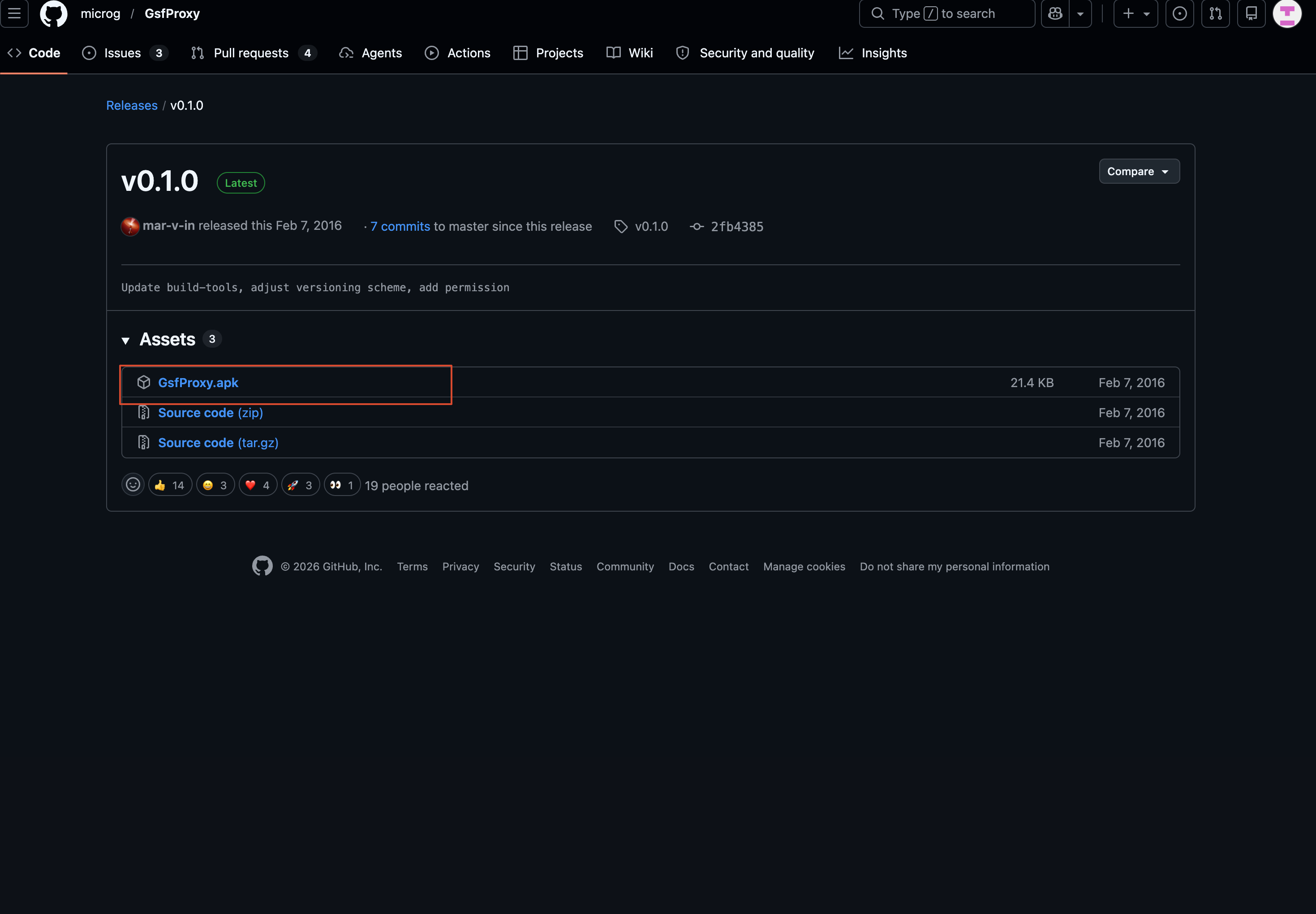Click the footer GitHub logo
The height and width of the screenshot is (914, 1316).
click(x=262, y=566)
